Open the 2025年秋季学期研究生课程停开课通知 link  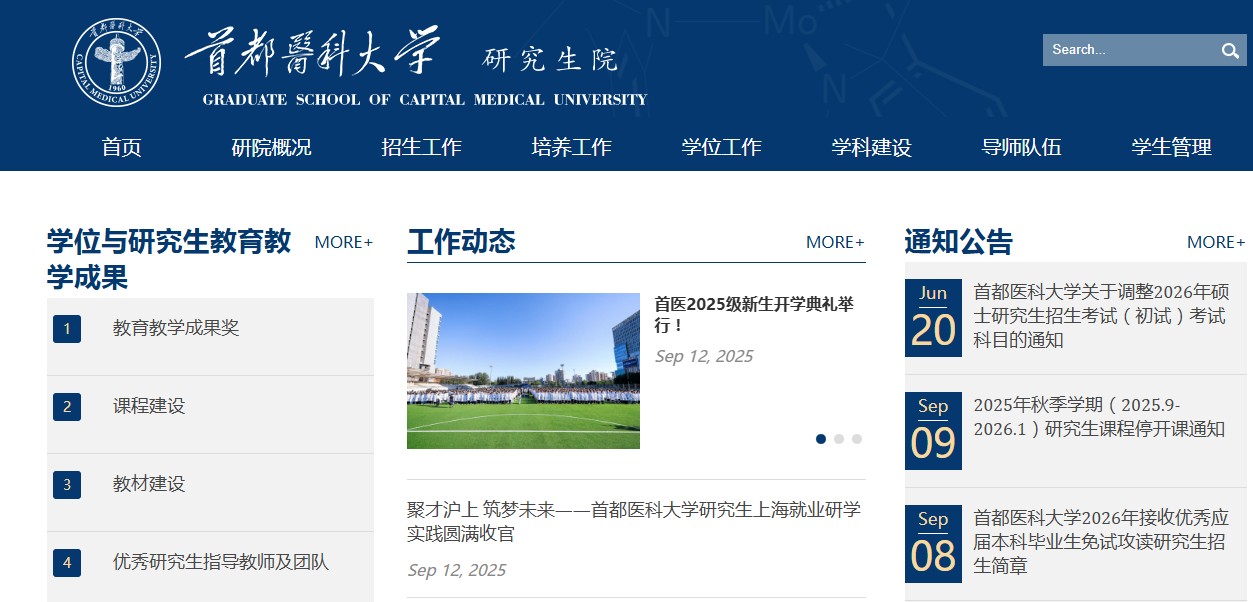coord(1098,417)
